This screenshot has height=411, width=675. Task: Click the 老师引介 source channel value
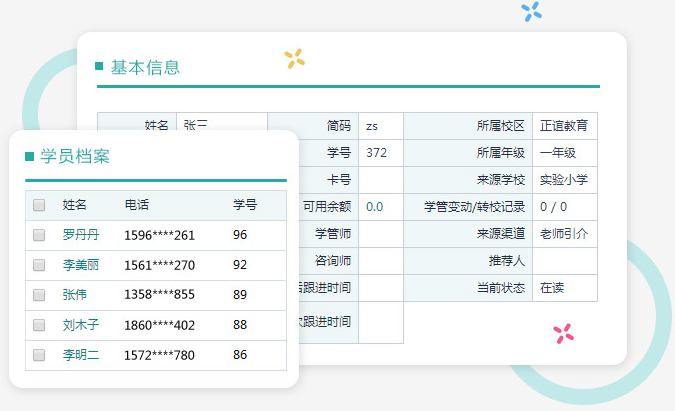(x=564, y=234)
